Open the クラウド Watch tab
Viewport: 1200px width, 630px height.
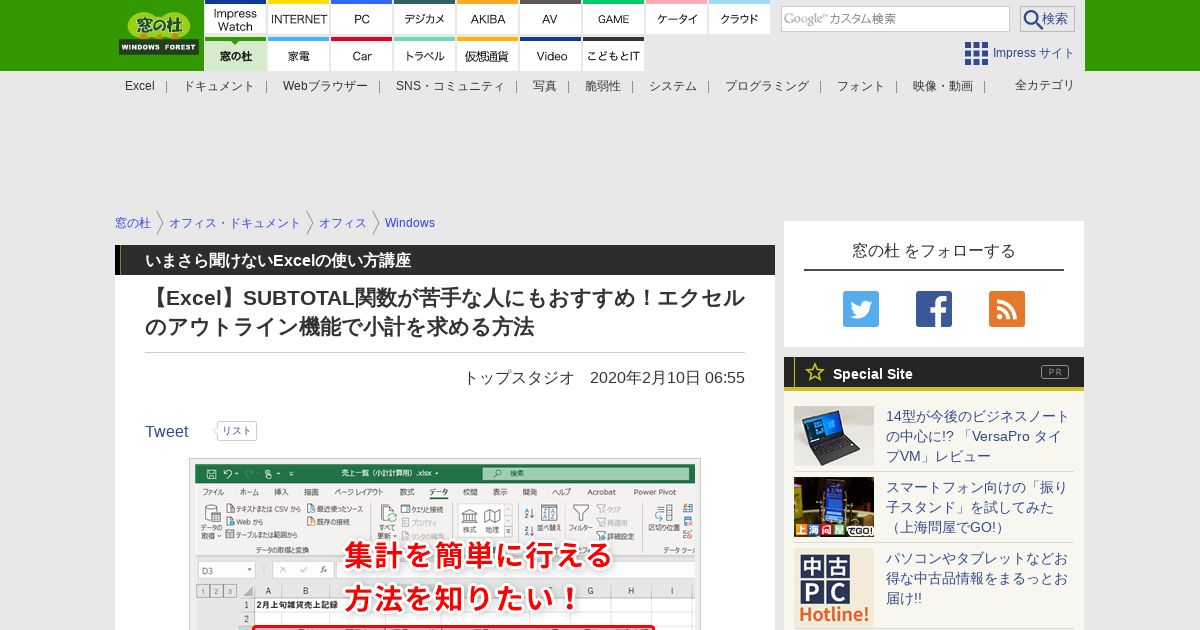(x=740, y=18)
